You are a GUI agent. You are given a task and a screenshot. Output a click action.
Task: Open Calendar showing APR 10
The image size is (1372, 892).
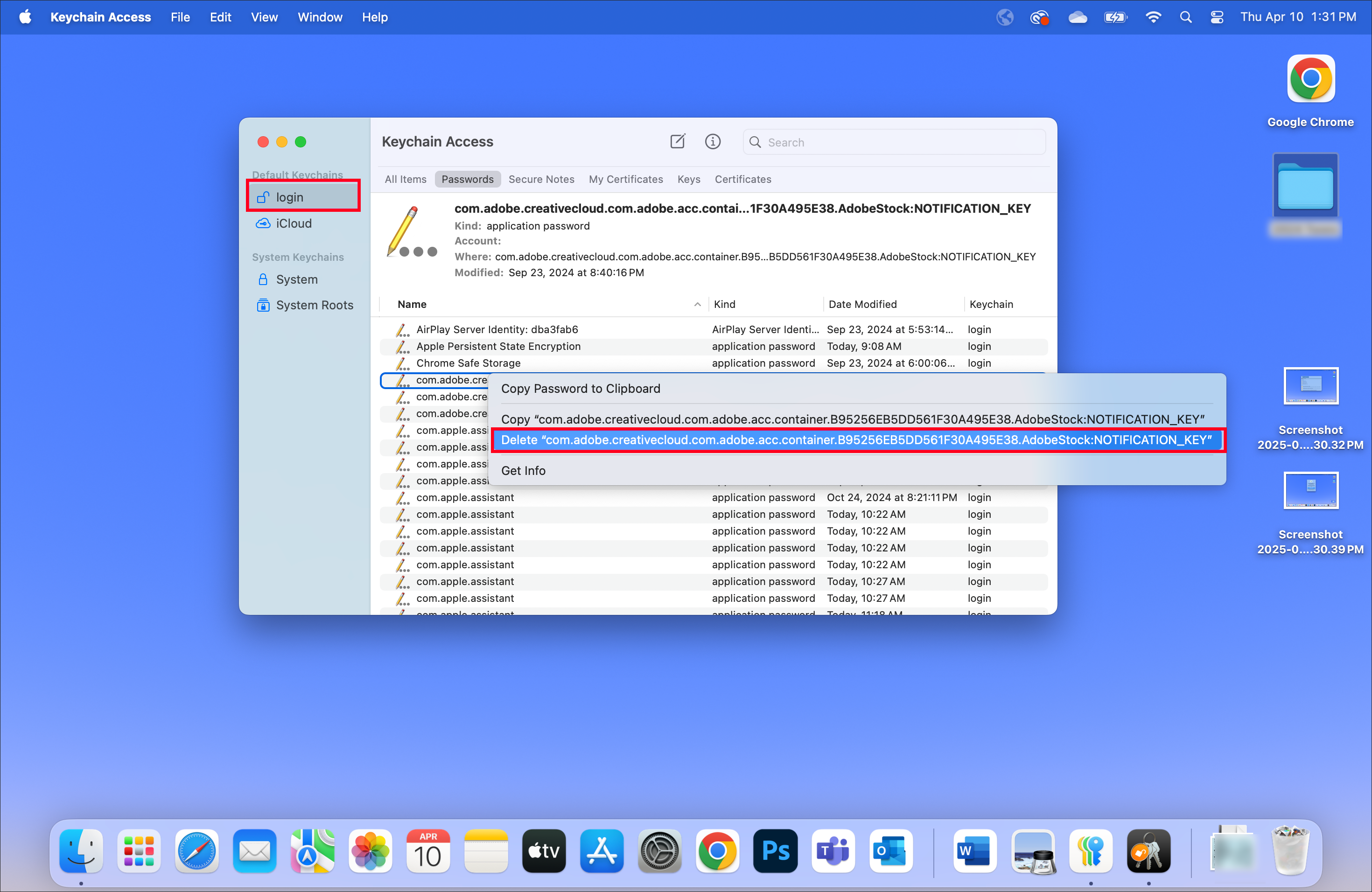coord(428,850)
